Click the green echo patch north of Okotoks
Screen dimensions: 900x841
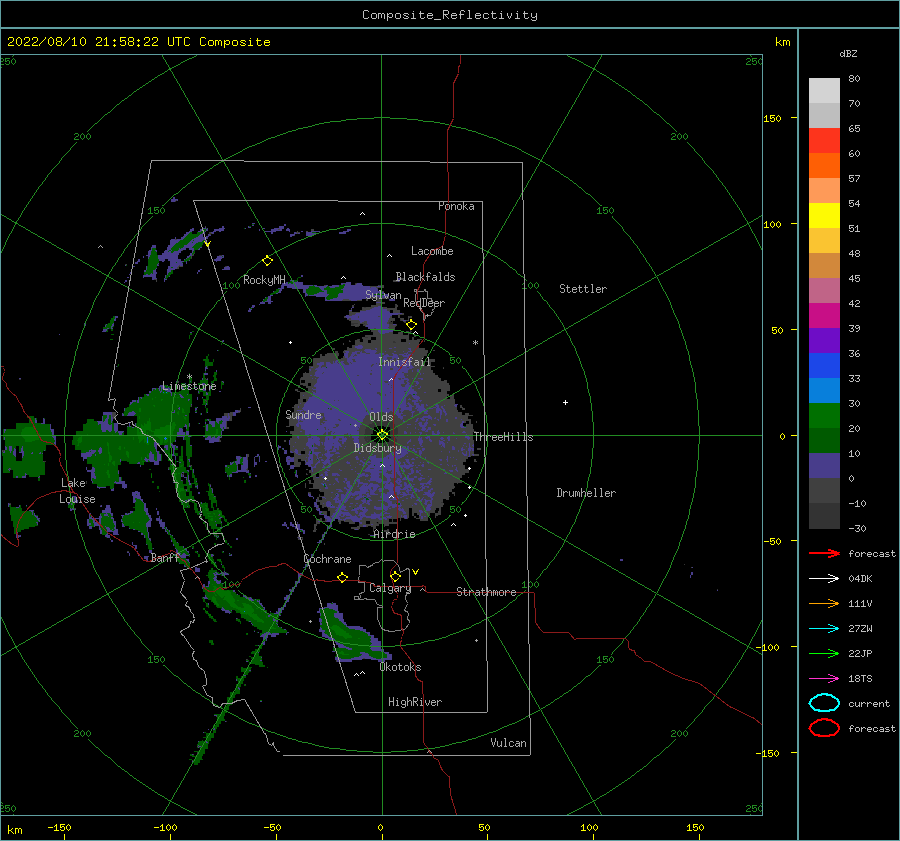pos(351,634)
